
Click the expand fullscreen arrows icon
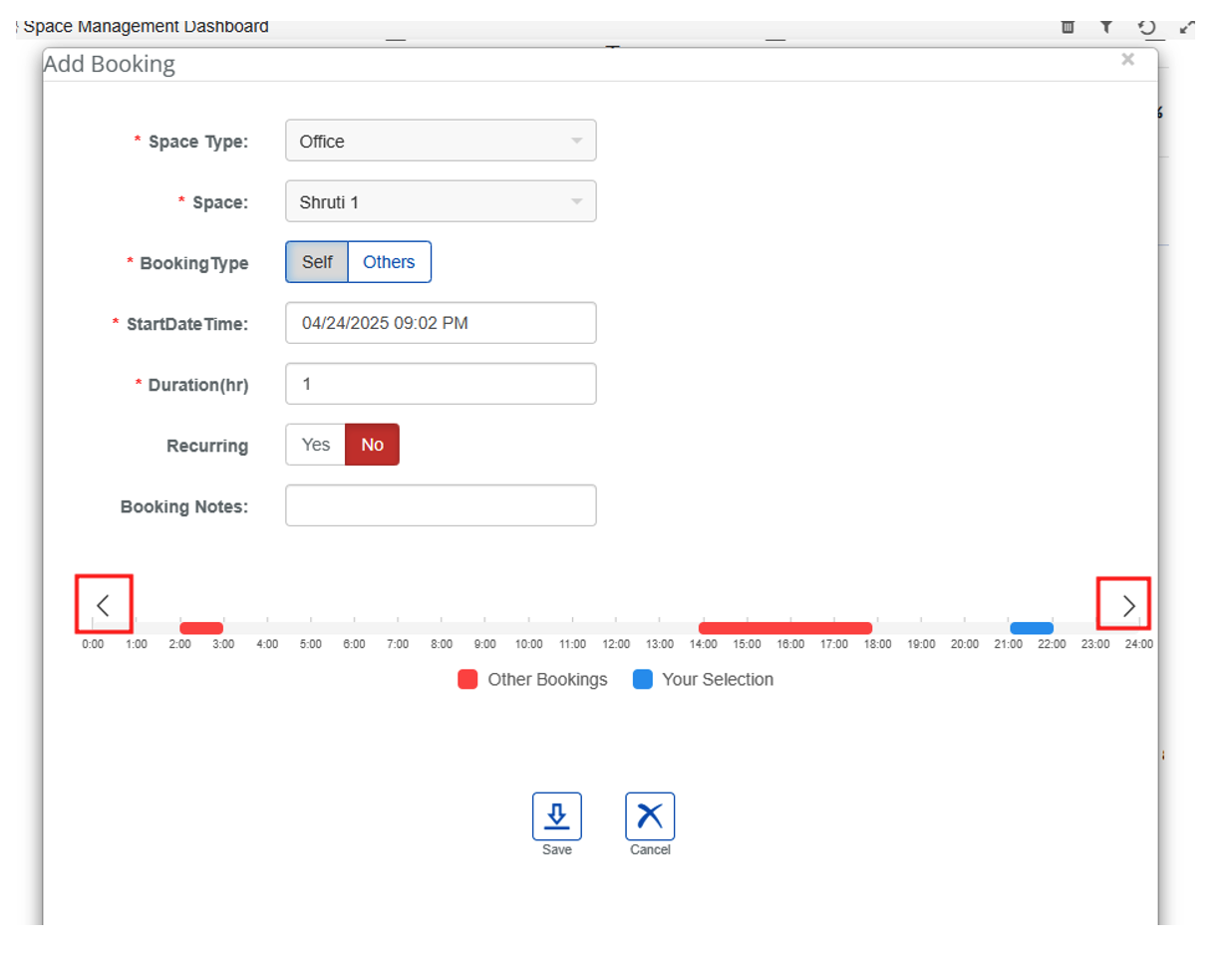(1186, 27)
